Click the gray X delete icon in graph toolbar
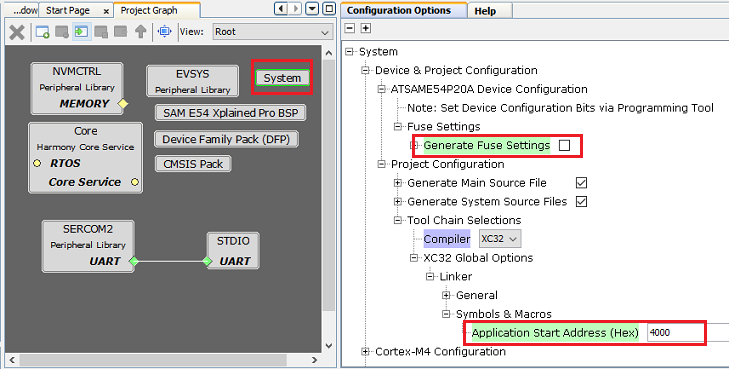The height and width of the screenshot is (369, 729). 17,32
